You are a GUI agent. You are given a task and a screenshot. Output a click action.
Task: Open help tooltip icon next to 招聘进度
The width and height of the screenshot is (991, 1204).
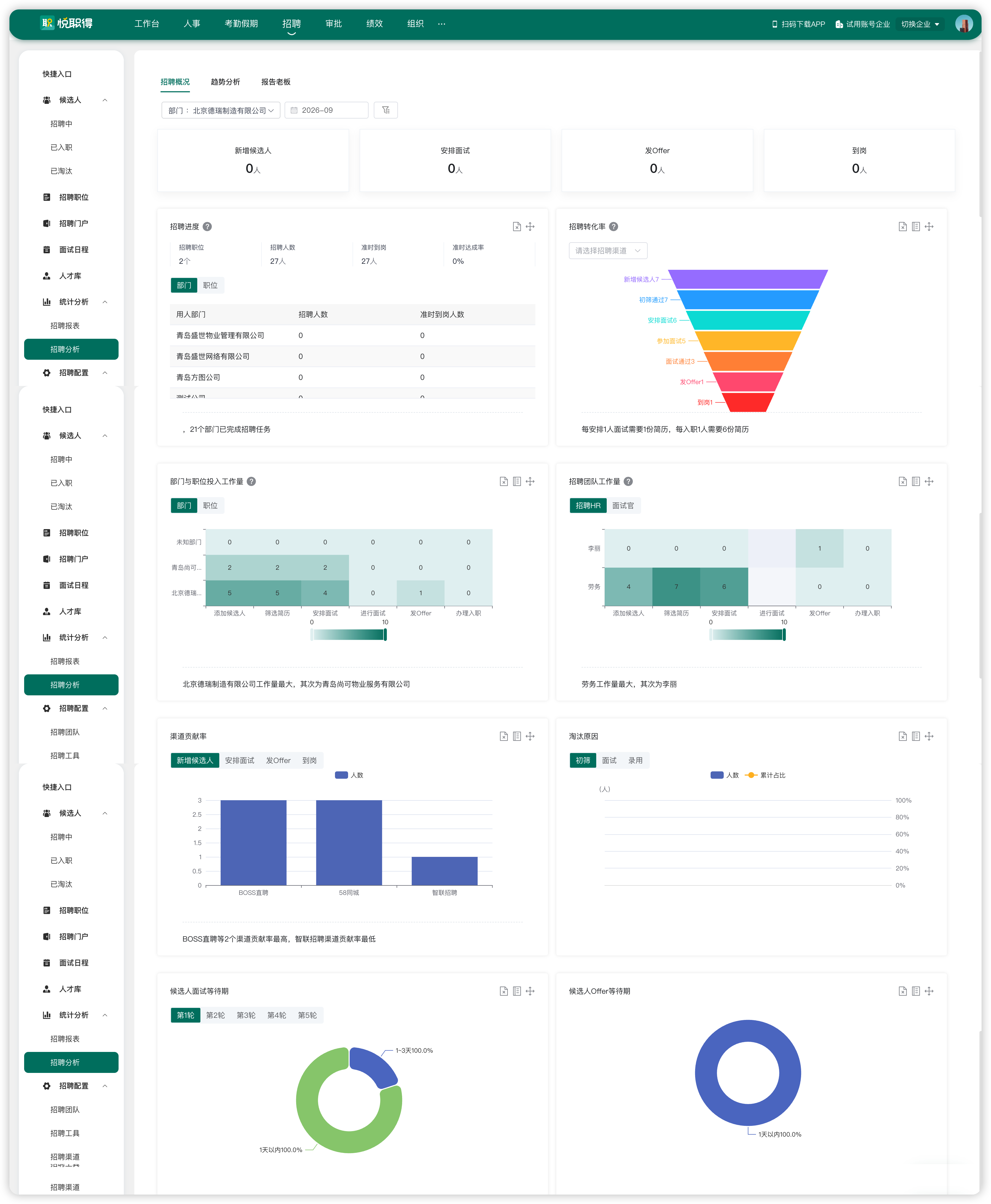coord(208,227)
